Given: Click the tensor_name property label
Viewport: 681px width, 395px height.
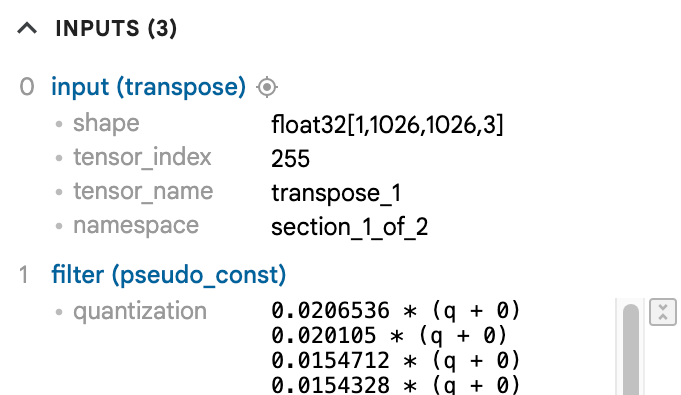Looking at the screenshot, I should coord(143,192).
